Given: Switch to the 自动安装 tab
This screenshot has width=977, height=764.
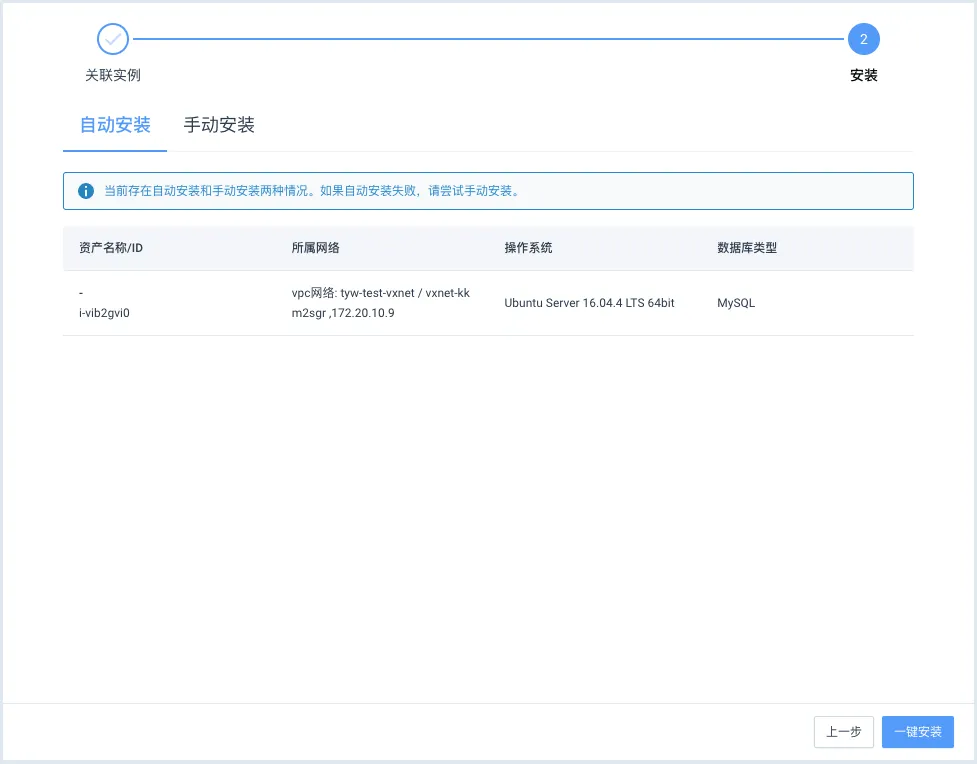Looking at the screenshot, I should (x=115, y=125).
